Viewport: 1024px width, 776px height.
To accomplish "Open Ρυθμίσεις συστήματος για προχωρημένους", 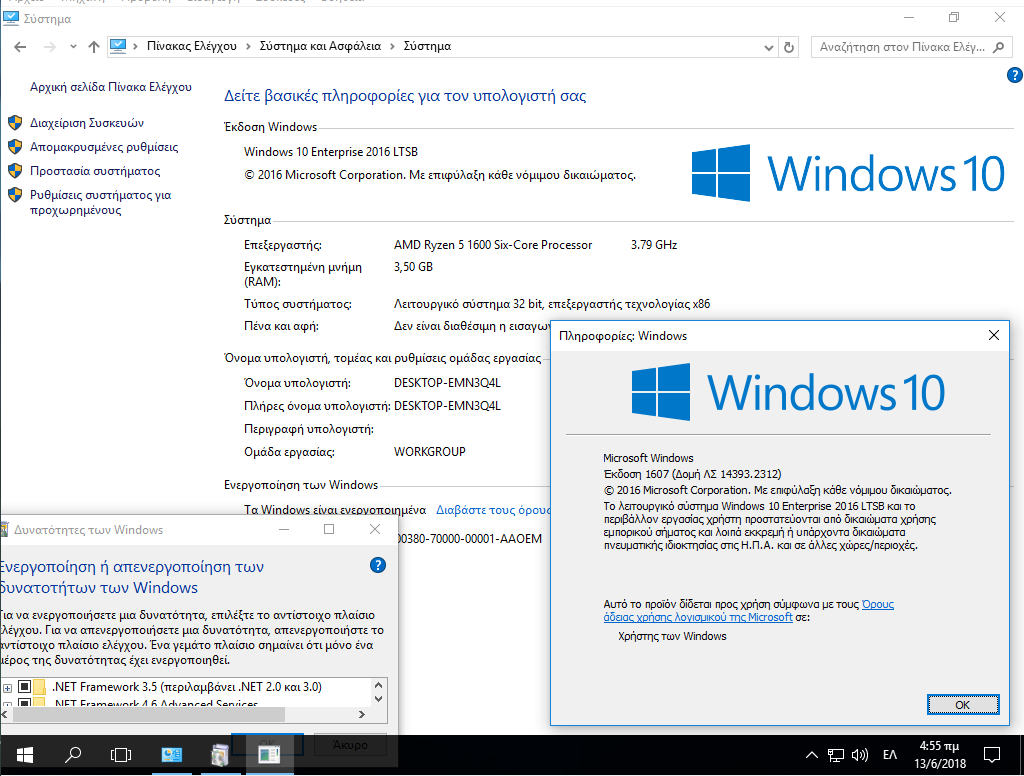I will click(101, 202).
